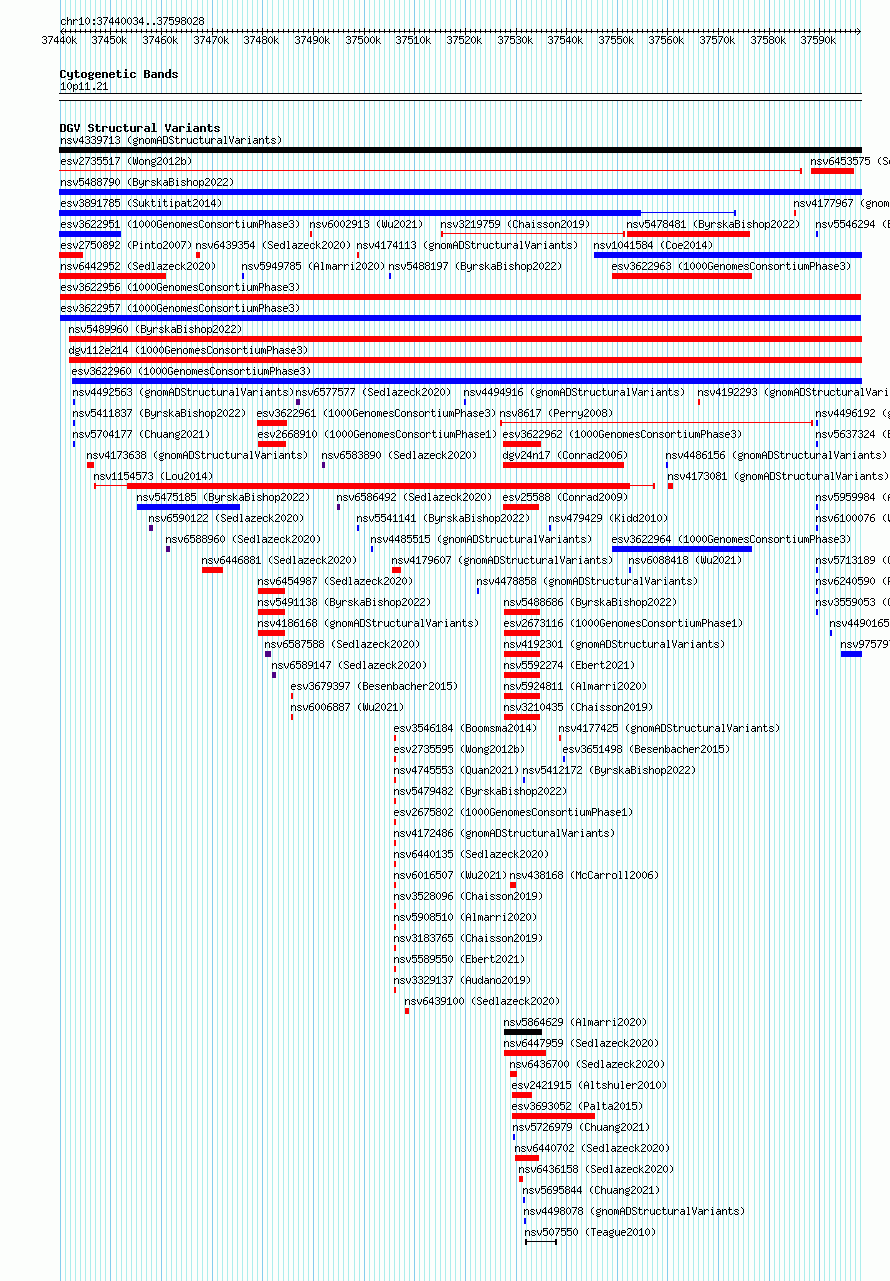Screen dimensions: 890x1281
Task: Click esv3679397 (Besenbacher2015) label
Action: (x=374, y=686)
